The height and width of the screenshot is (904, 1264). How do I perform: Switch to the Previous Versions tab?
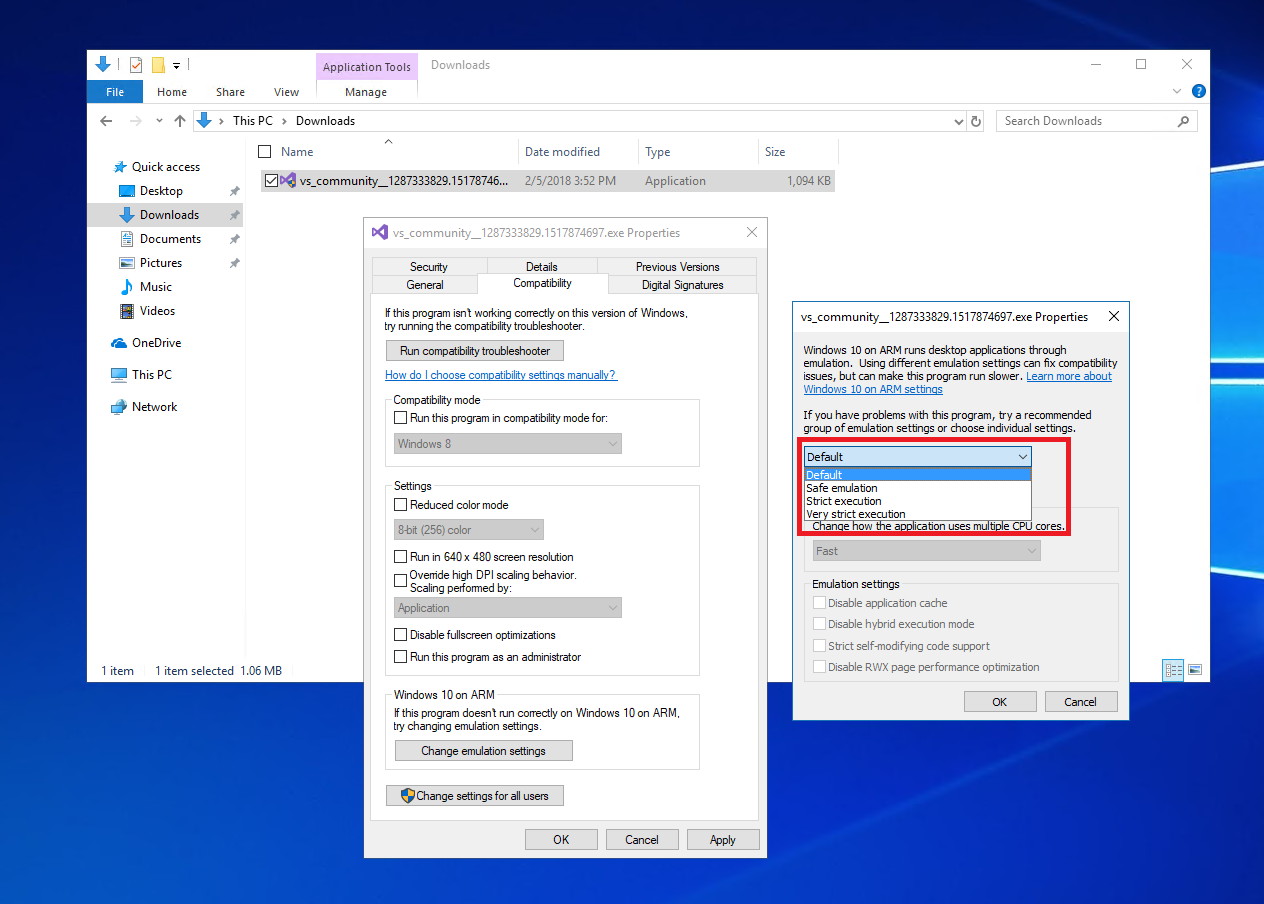(x=677, y=267)
